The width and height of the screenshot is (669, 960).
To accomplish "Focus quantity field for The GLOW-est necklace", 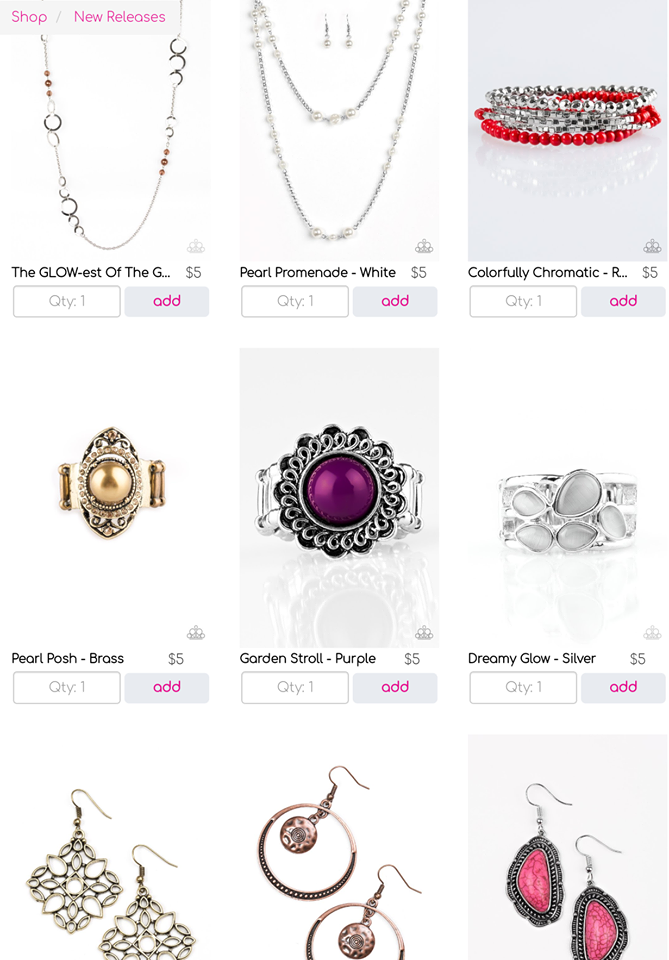I will 67,301.
